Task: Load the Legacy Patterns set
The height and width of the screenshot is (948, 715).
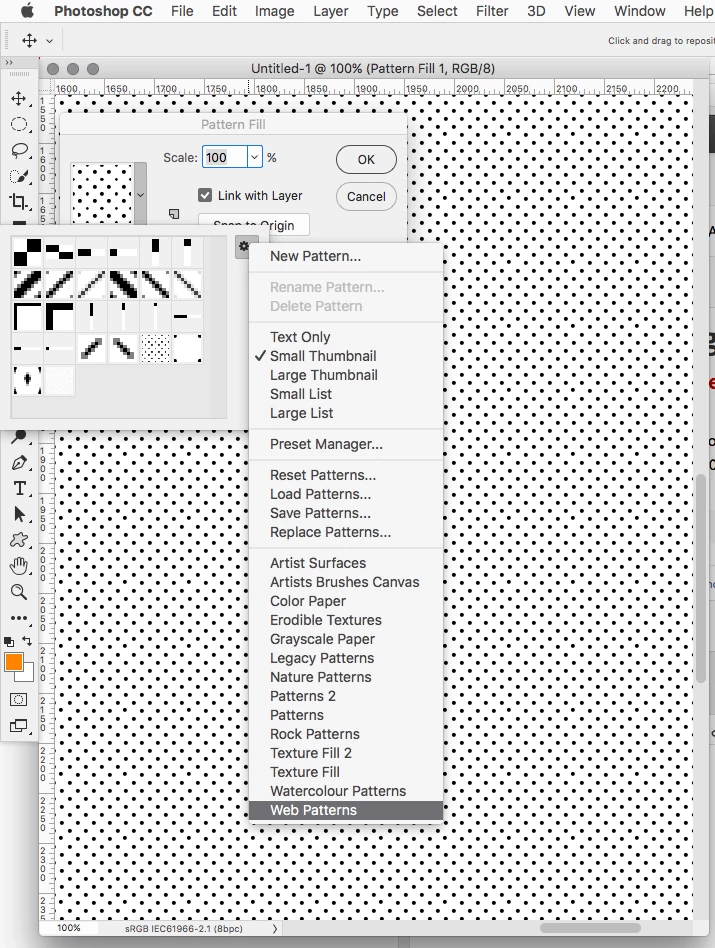Action: pos(346,658)
